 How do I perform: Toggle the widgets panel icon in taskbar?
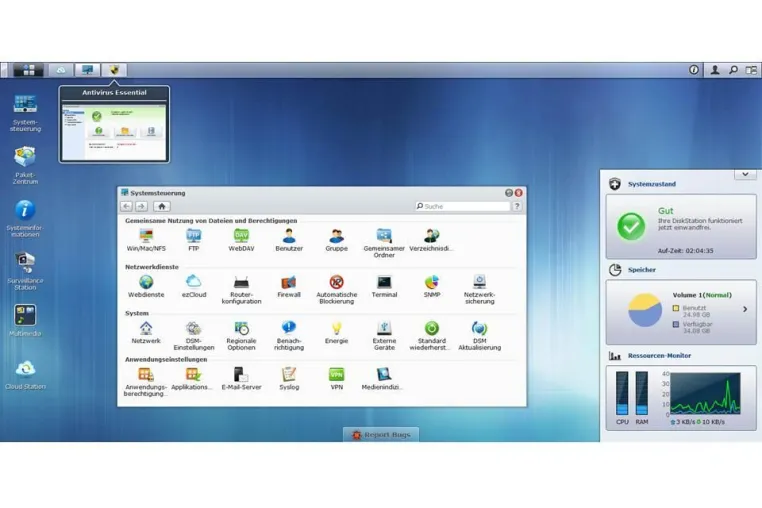(x=751, y=70)
